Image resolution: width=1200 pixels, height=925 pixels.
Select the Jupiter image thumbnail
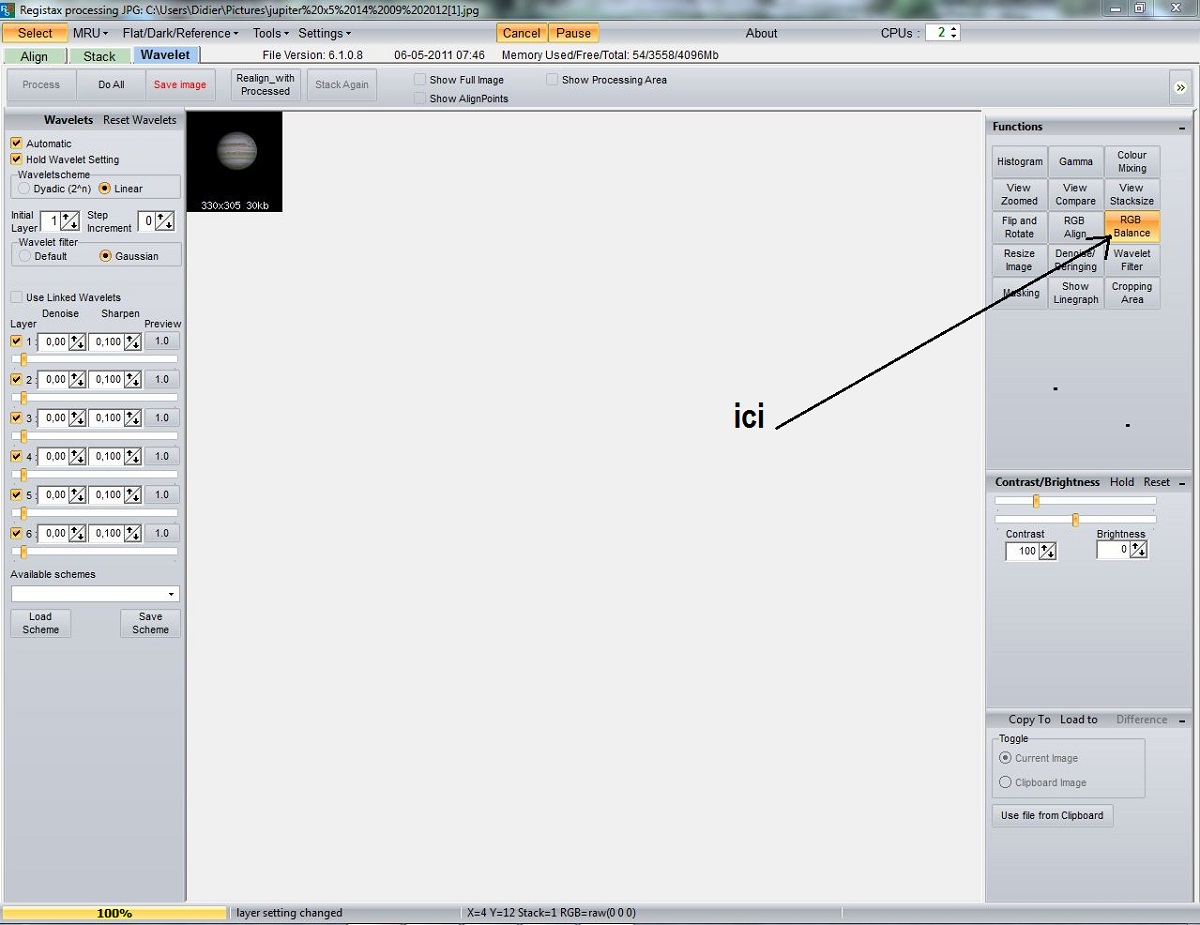click(234, 161)
